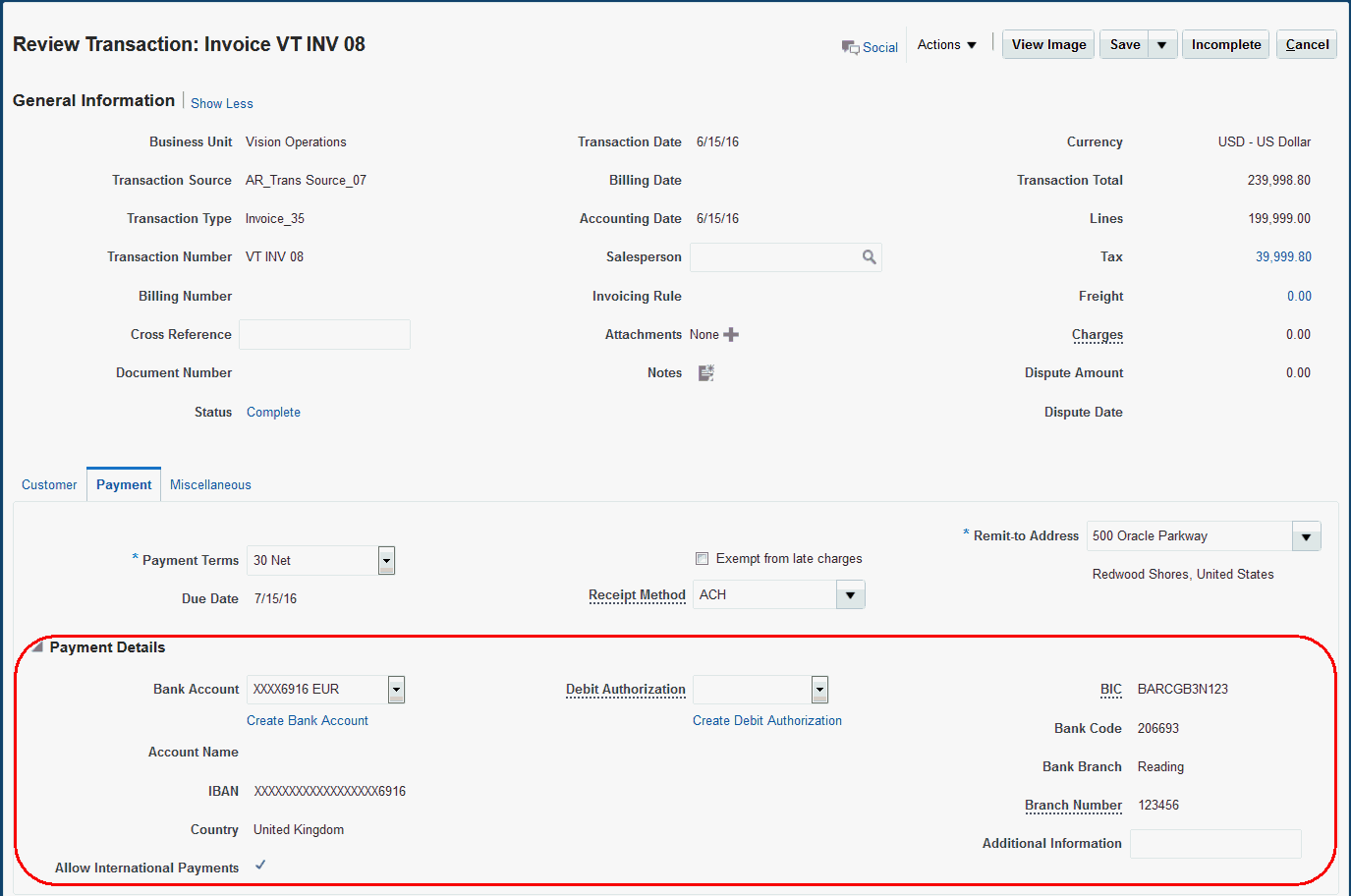Open the Freight amount link
Viewport: 1351px width, 896px height.
(1299, 297)
